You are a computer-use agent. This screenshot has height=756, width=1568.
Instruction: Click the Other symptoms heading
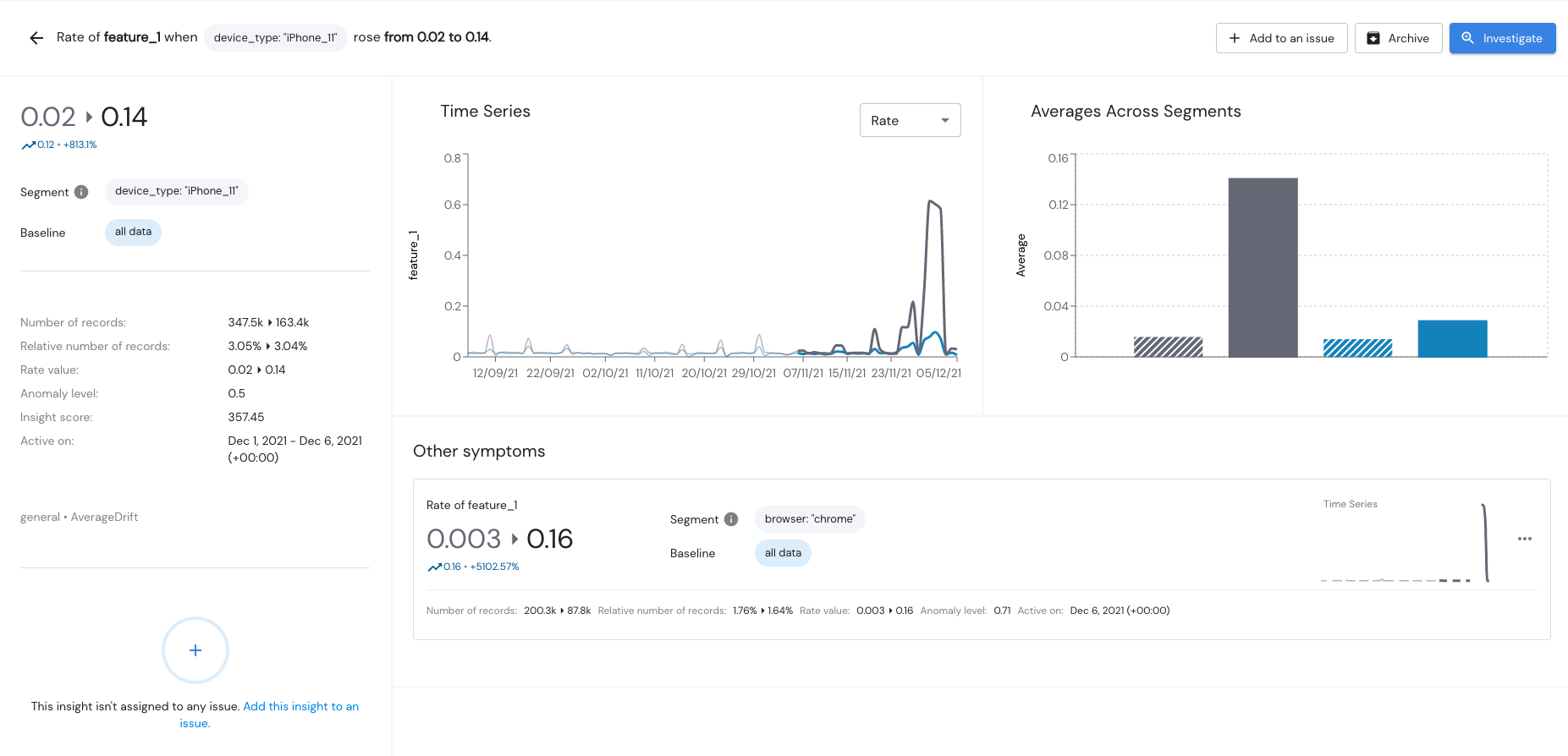(x=479, y=451)
